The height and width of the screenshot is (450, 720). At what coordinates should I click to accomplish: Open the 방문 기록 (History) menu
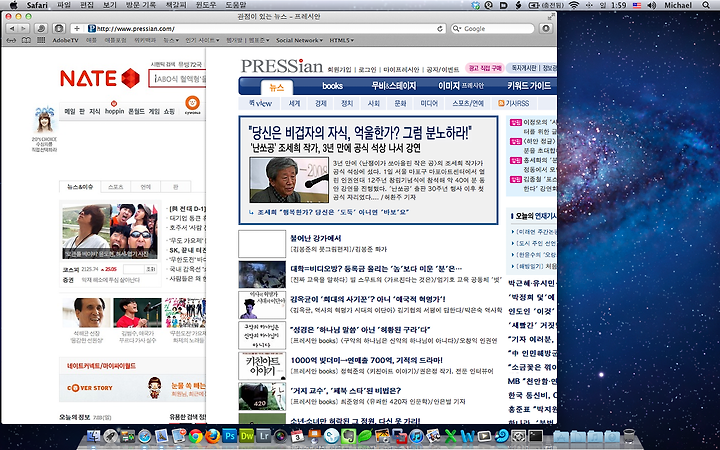(x=141, y=5)
